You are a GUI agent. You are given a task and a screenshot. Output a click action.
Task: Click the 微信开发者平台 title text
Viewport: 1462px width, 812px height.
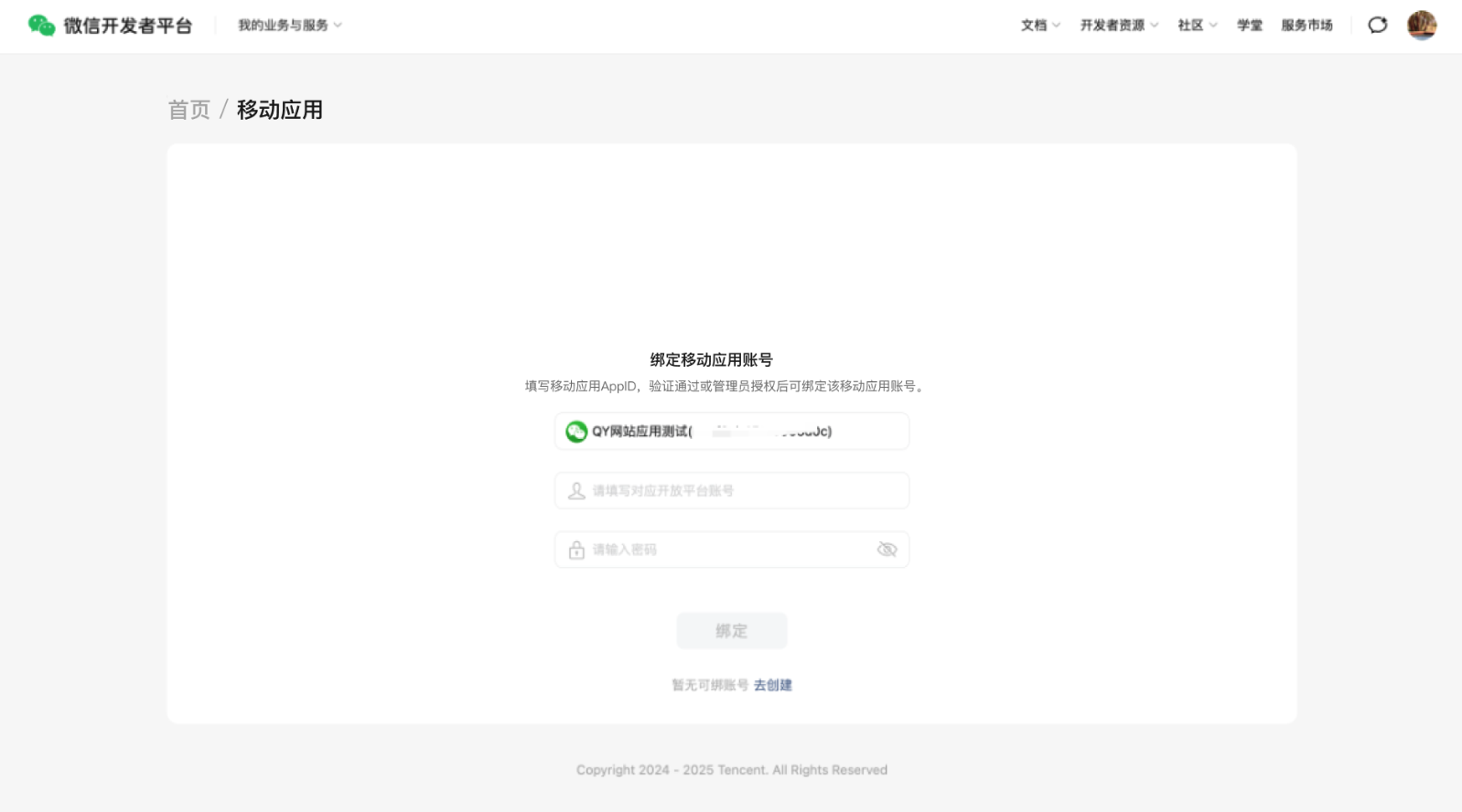128,26
